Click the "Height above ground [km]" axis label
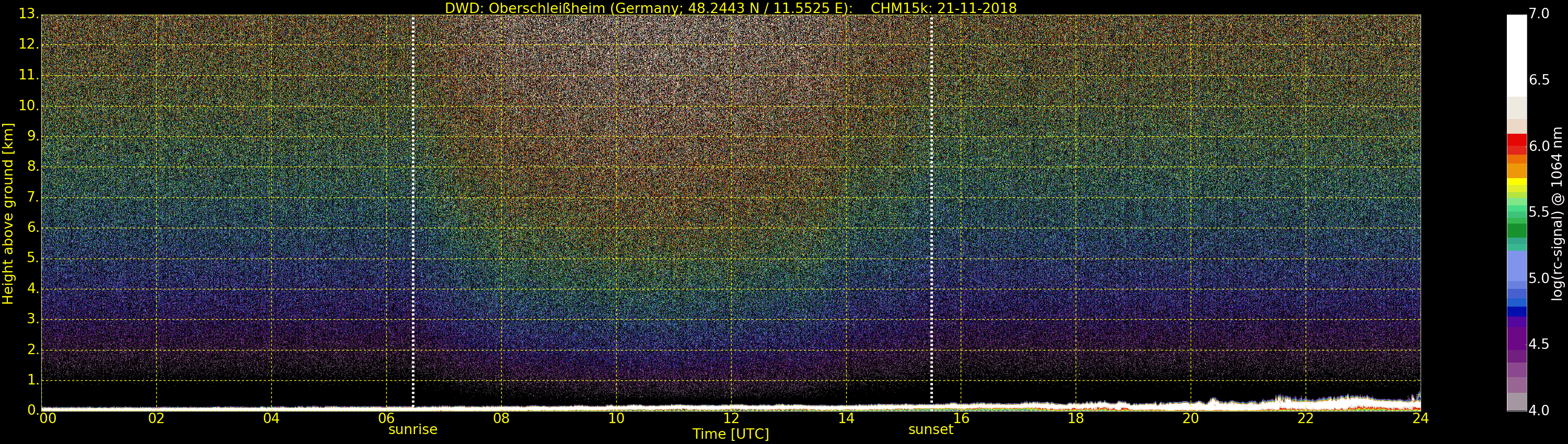 click(x=8, y=214)
